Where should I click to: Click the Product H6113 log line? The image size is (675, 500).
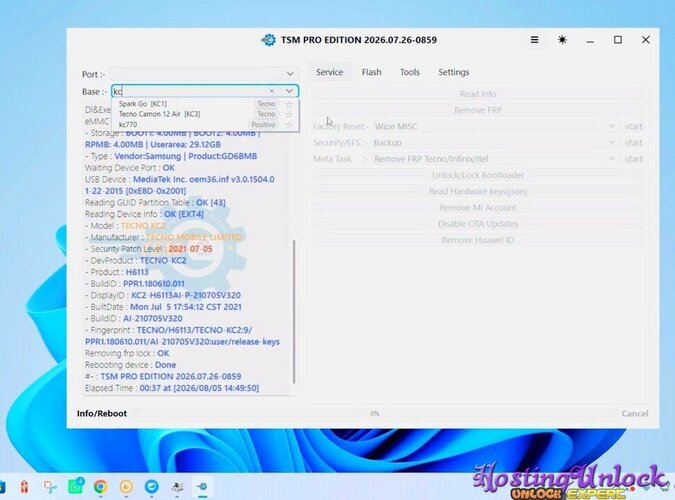117,272
